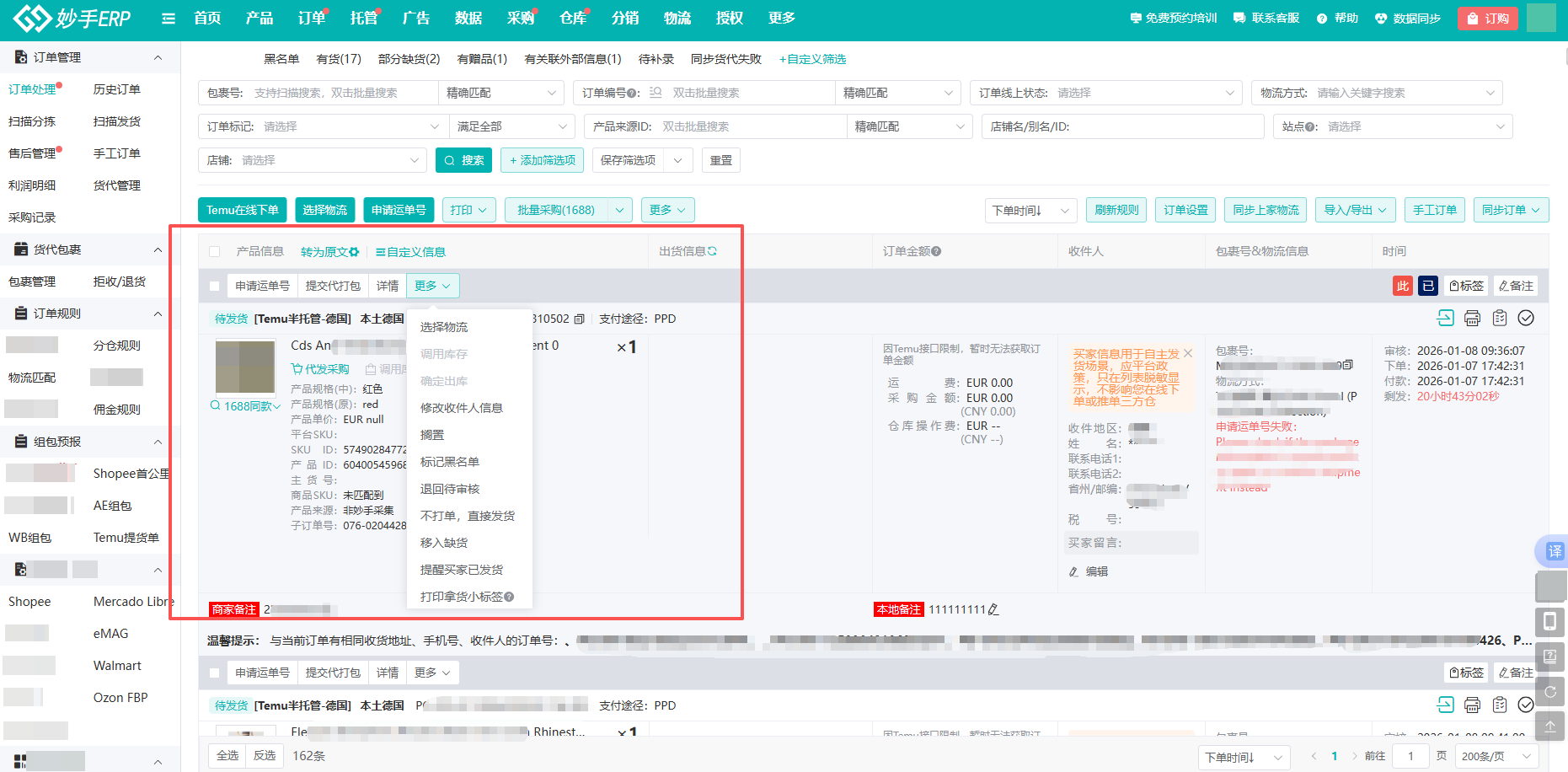The width and height of the screenshot is (1568, 772).
Task: Choose 标记黑名单 in the dropdown menu
Action: [x=449, y=462]
